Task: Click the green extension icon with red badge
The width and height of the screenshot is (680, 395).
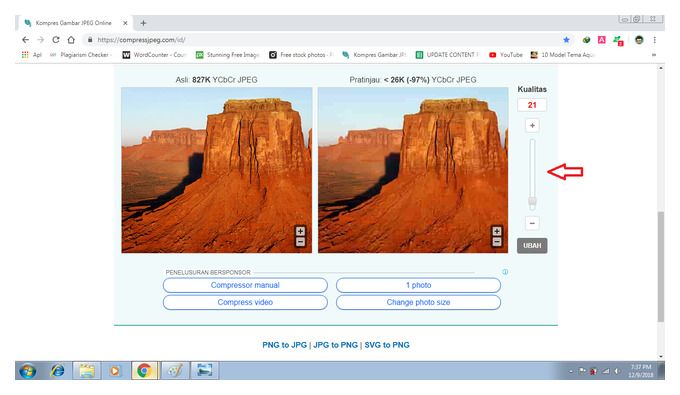Action: click(x=618, y=40)
